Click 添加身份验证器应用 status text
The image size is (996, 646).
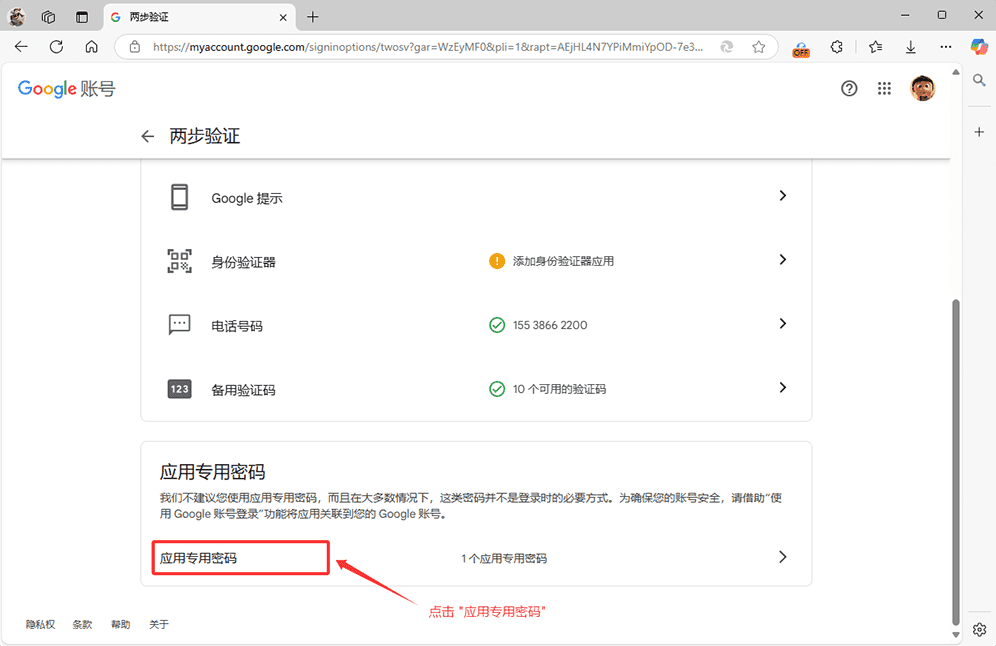563,261
